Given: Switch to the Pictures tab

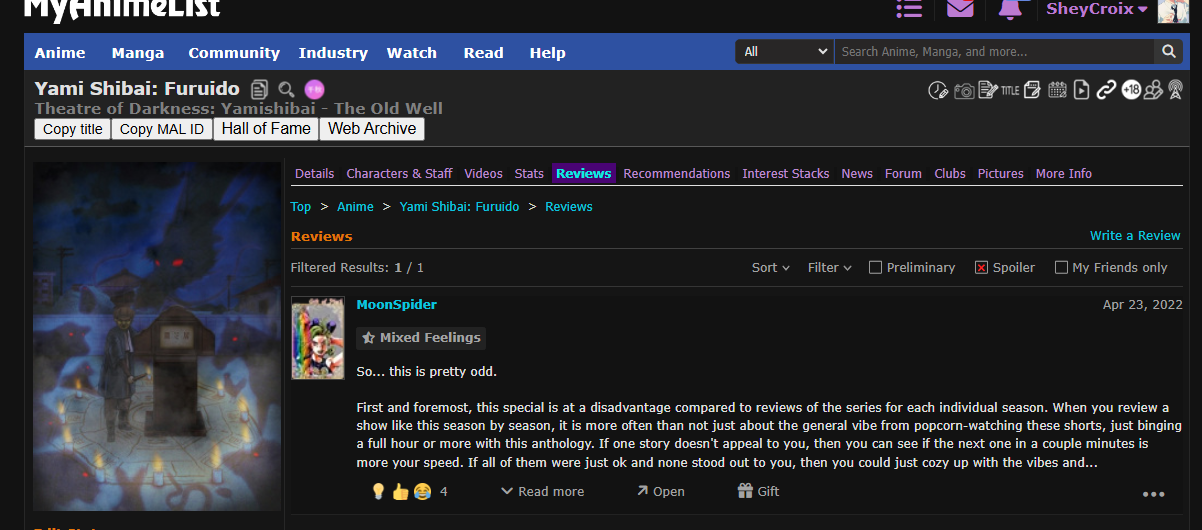Looking at the screenshot, I should point(1001,174).
